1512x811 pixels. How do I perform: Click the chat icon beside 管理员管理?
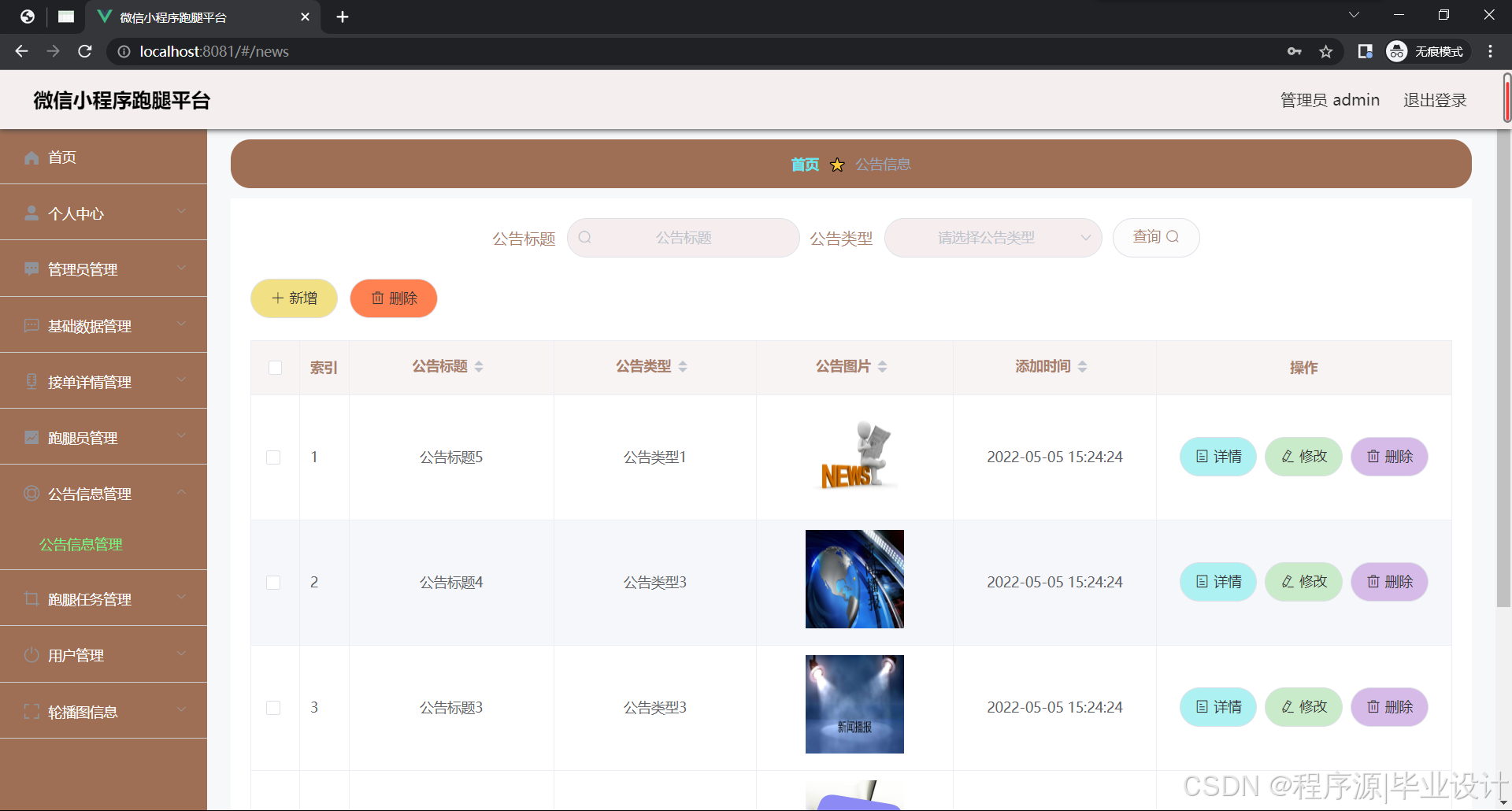(31, 269)
